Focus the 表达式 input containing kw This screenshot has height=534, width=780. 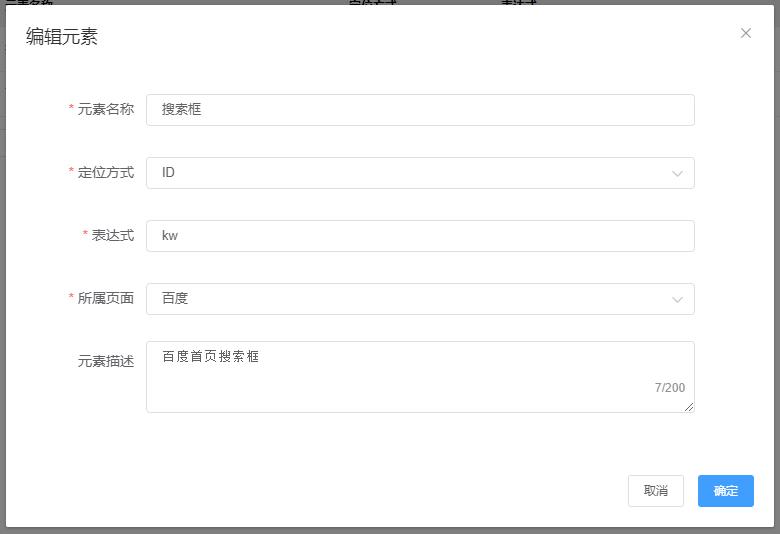coord(420,236)
